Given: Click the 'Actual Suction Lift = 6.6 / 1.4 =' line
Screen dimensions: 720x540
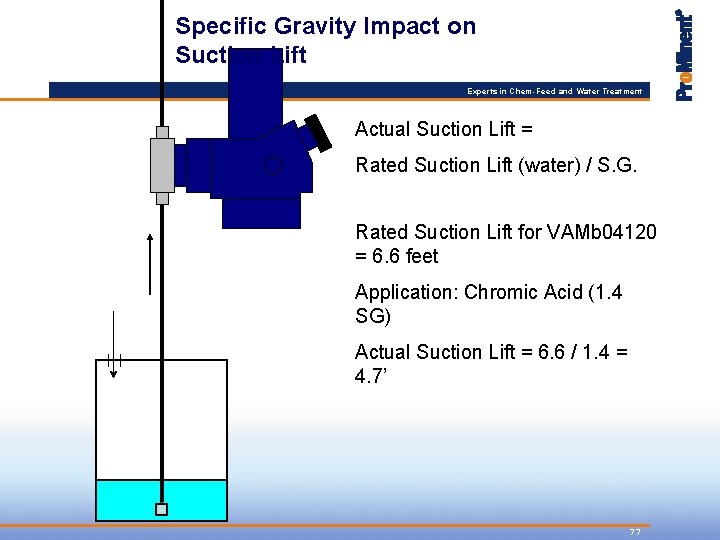Looking at the screenshot, I should (x=491, y=352).
